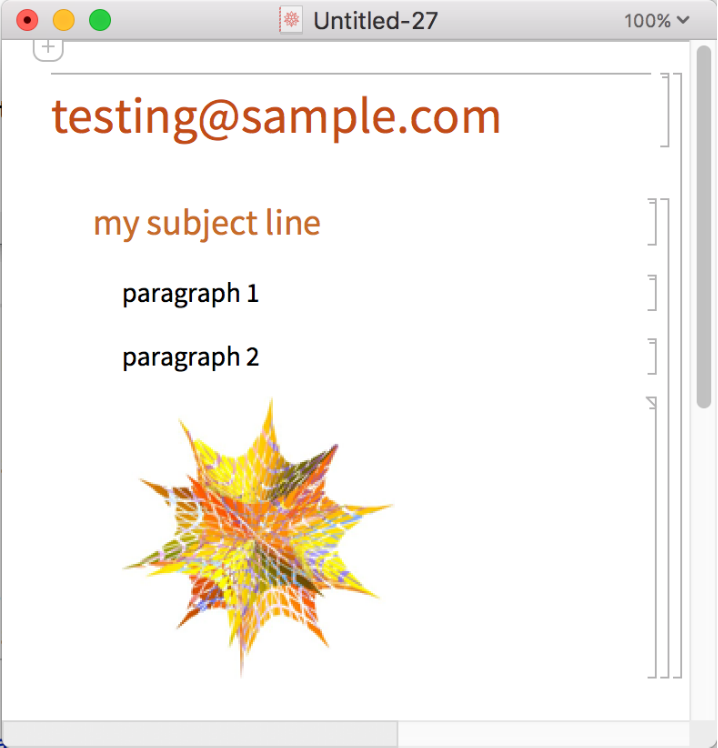This screenshot has height=748, width=718.
Task: Click the horizontal scrollbar at window bottom
Action: tap(200, 734)
